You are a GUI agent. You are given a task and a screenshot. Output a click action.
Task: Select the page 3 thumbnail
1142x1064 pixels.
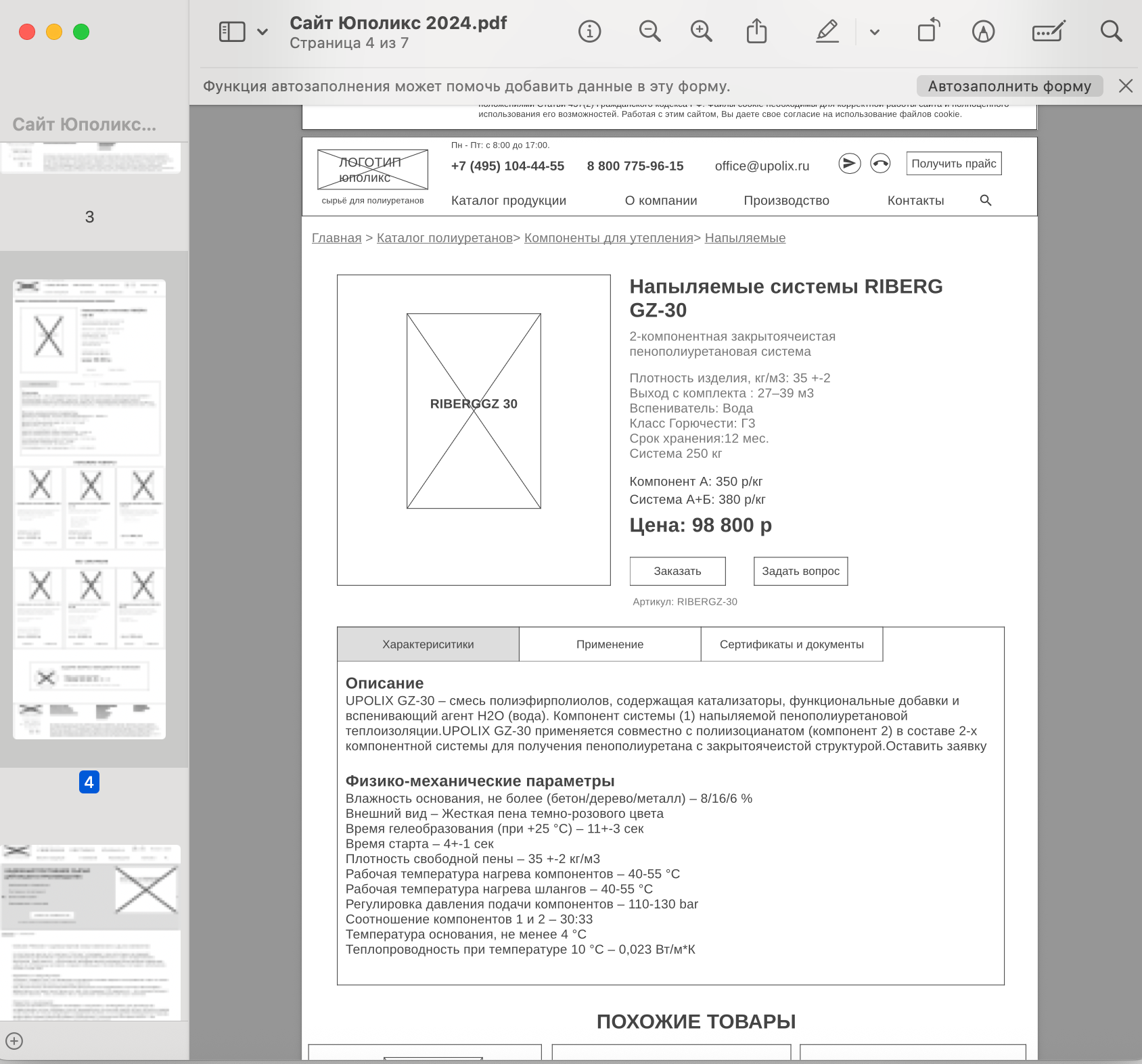click(90, 158)
